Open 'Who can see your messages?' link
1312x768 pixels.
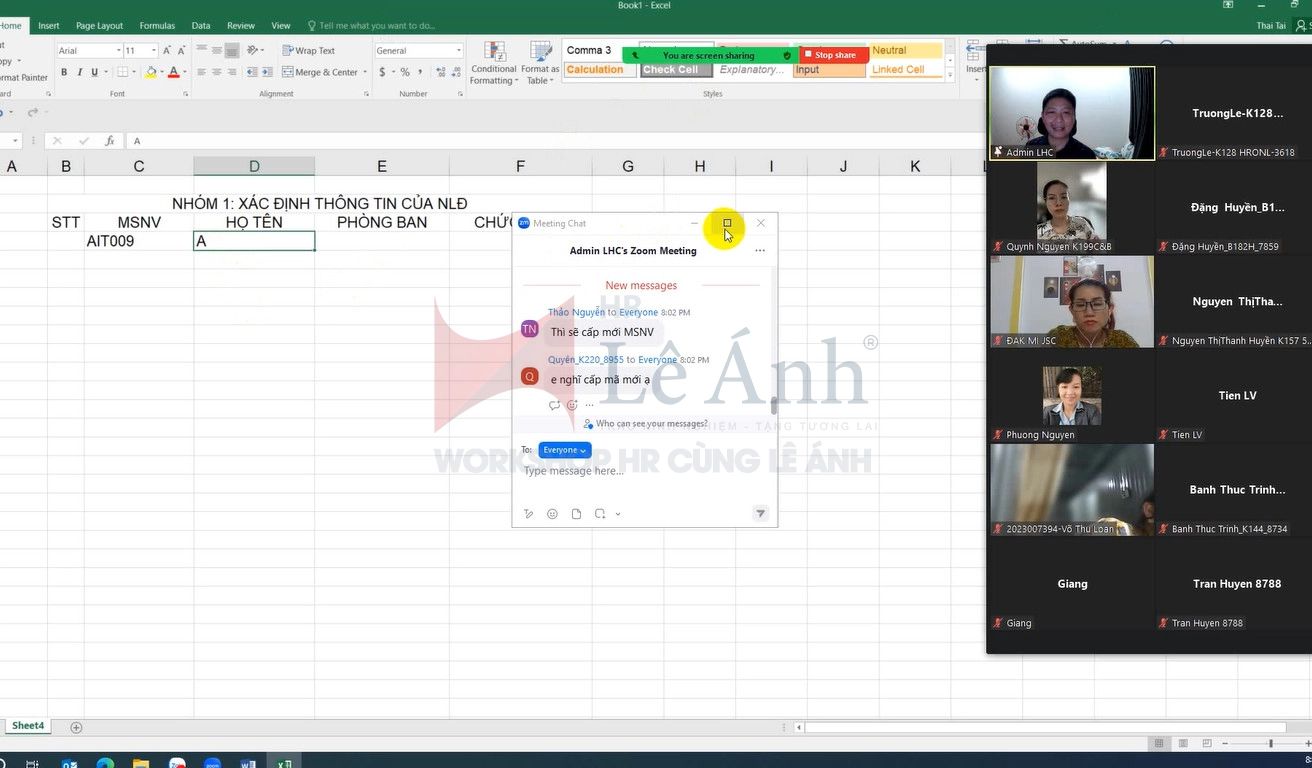click(650, 424)
